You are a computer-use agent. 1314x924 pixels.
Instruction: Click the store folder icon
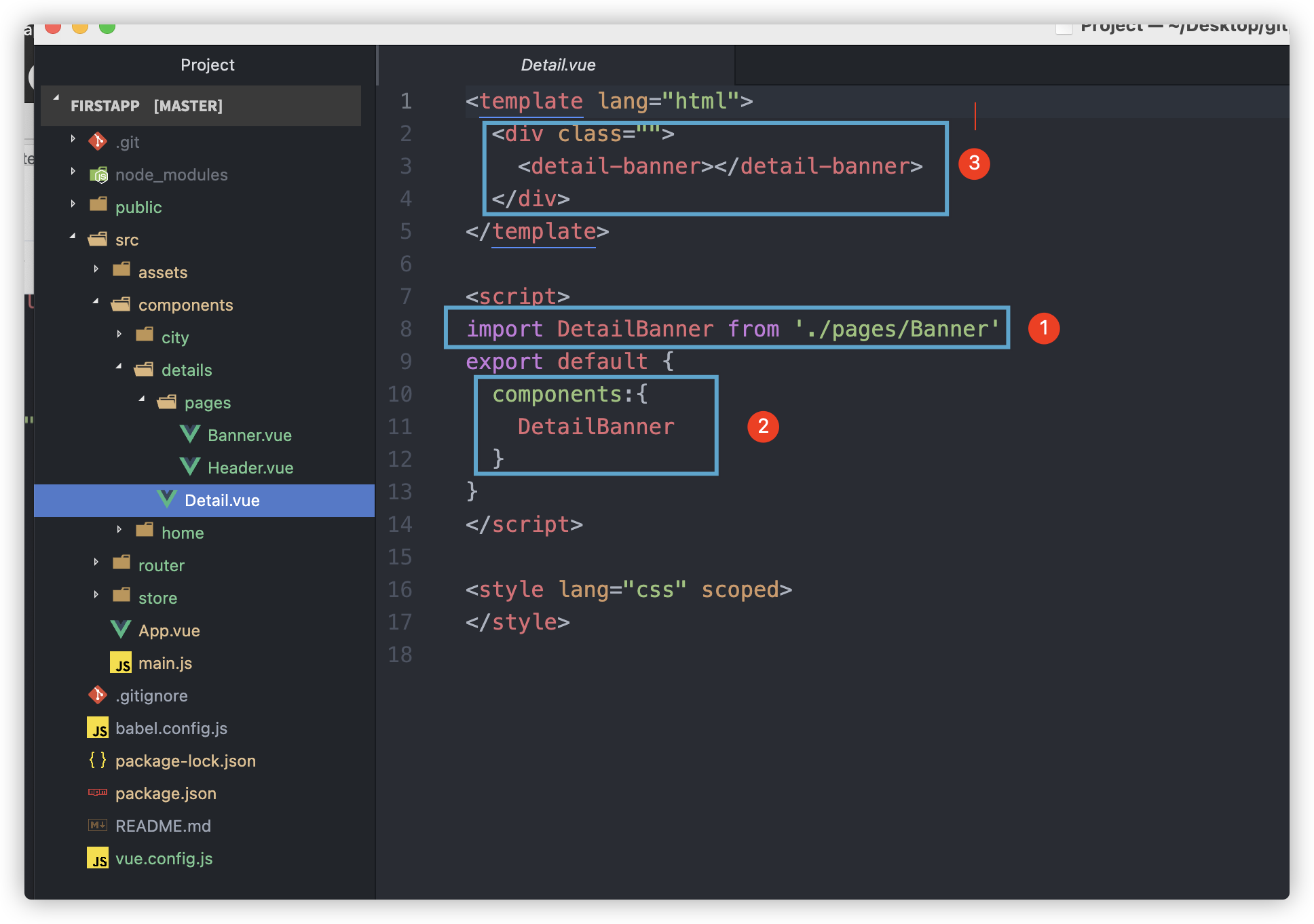point(121,595)
